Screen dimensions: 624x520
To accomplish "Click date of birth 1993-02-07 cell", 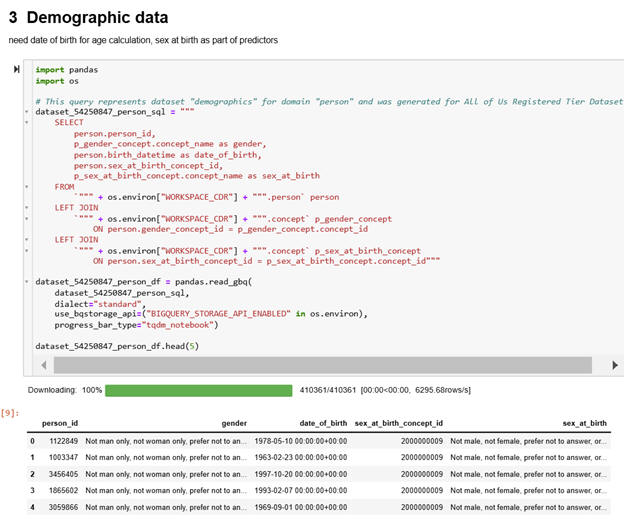I will pyautogui.click(x=301, y=491).
